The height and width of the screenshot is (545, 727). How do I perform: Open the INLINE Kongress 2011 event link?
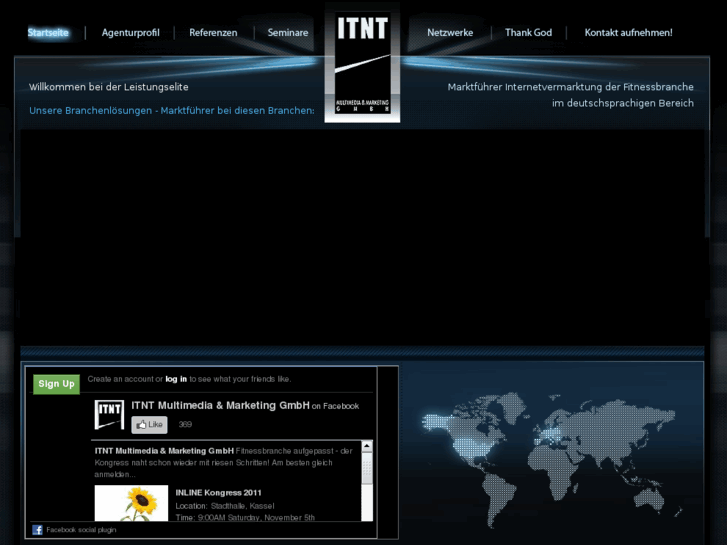pyautogui.click(x=218, y=493)
